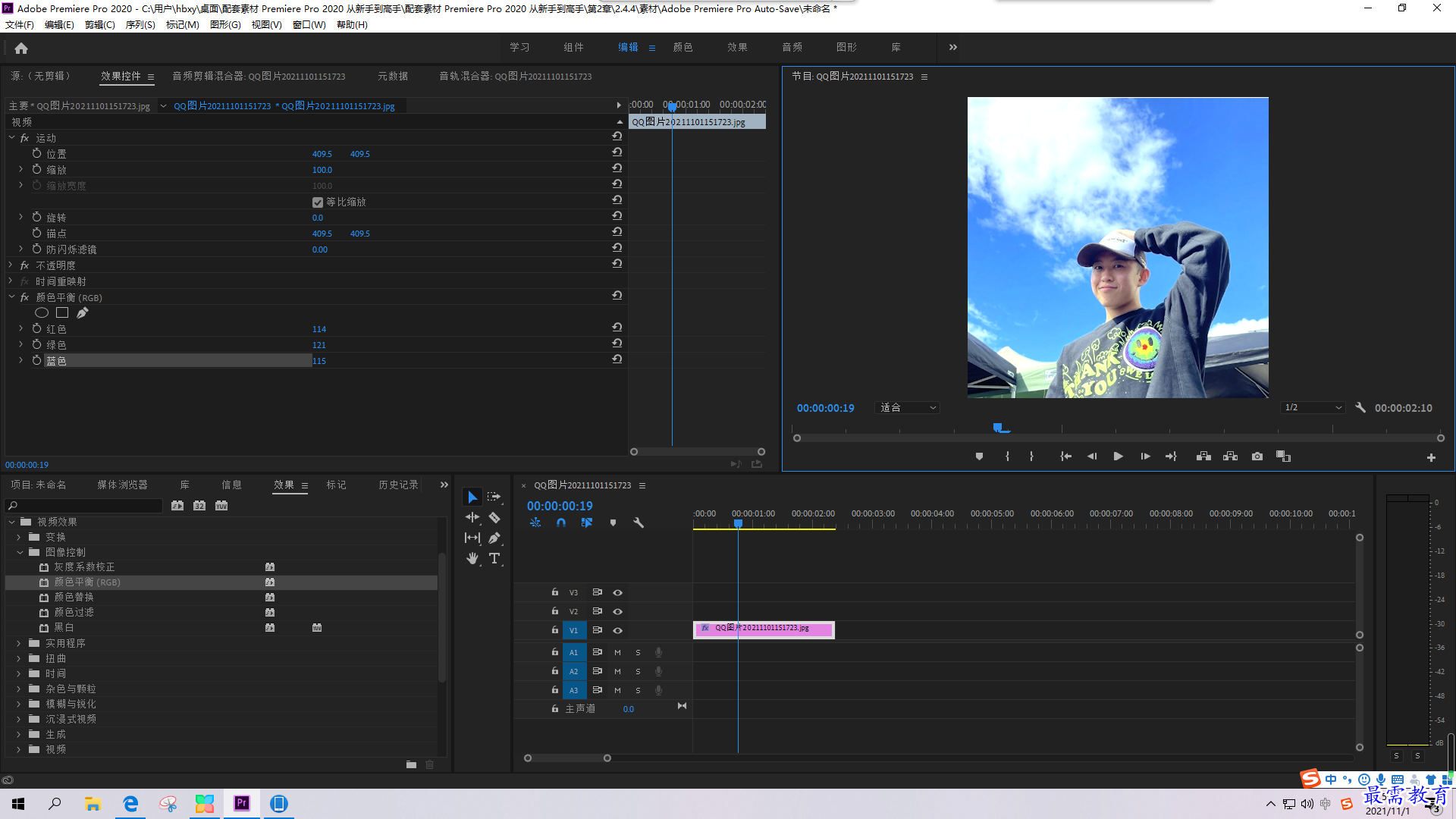
Task: Click the Home icon
Action: tap(21, 48)
